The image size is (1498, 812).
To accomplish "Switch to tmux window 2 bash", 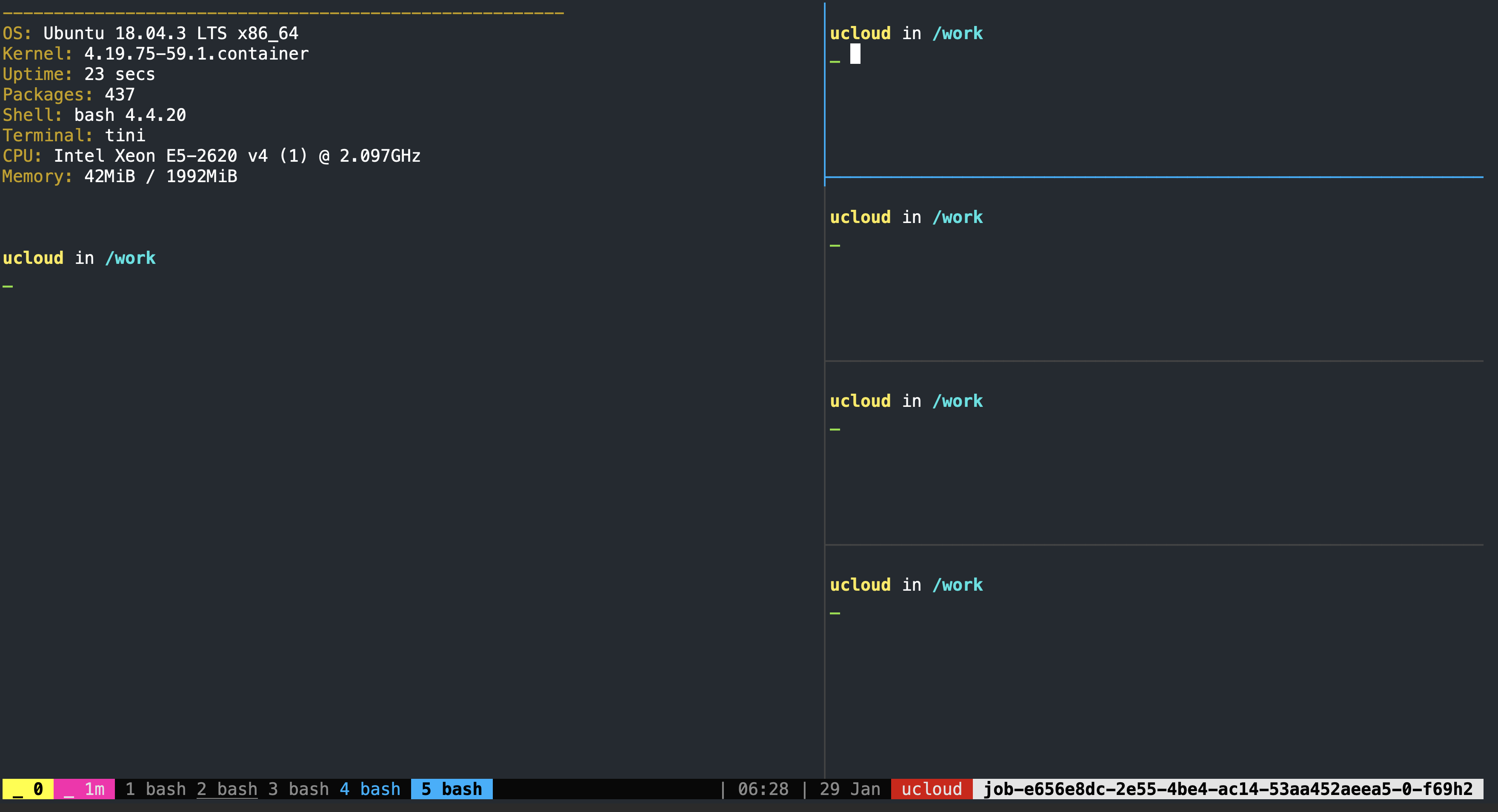I will click(227, 789).
